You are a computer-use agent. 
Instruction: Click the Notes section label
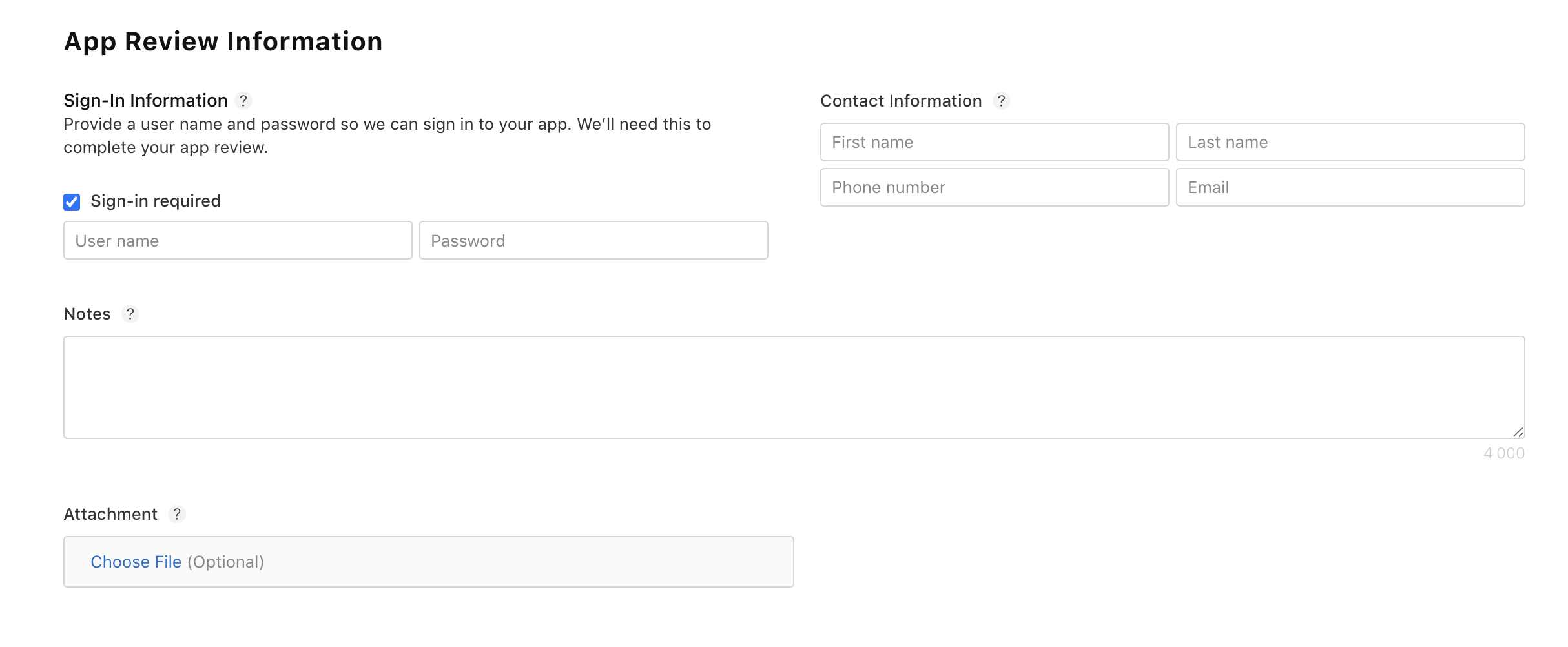pos(86,314)
